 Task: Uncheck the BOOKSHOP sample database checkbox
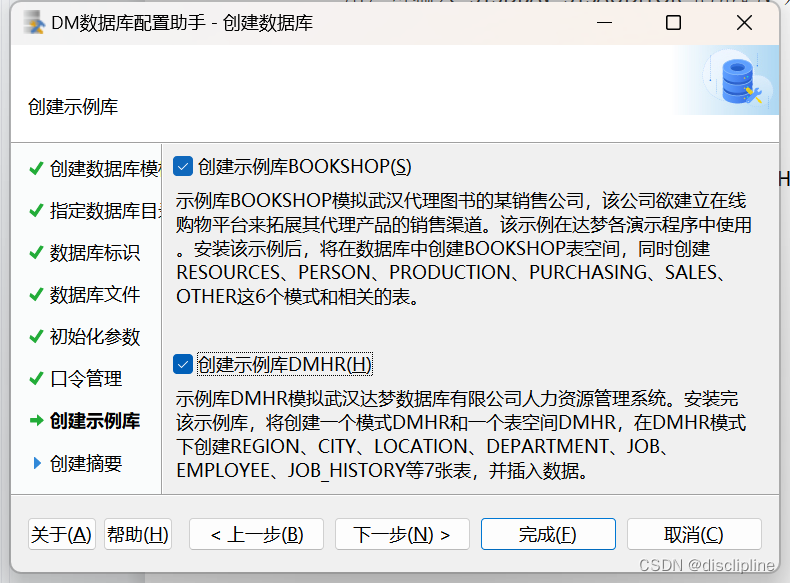[x=183, y=166]
